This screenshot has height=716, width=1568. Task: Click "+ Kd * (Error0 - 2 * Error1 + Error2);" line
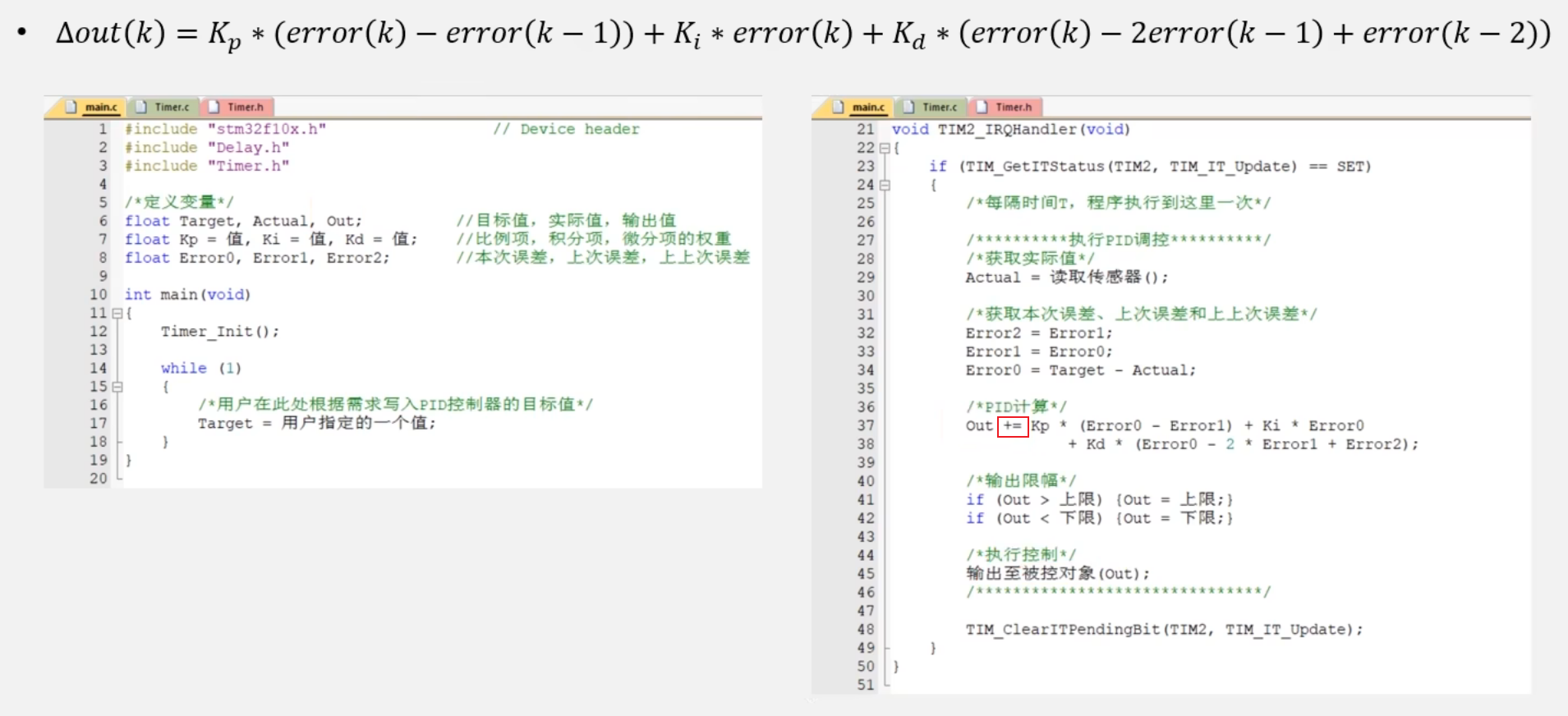pyautogui.click(x=1243, y=444)
